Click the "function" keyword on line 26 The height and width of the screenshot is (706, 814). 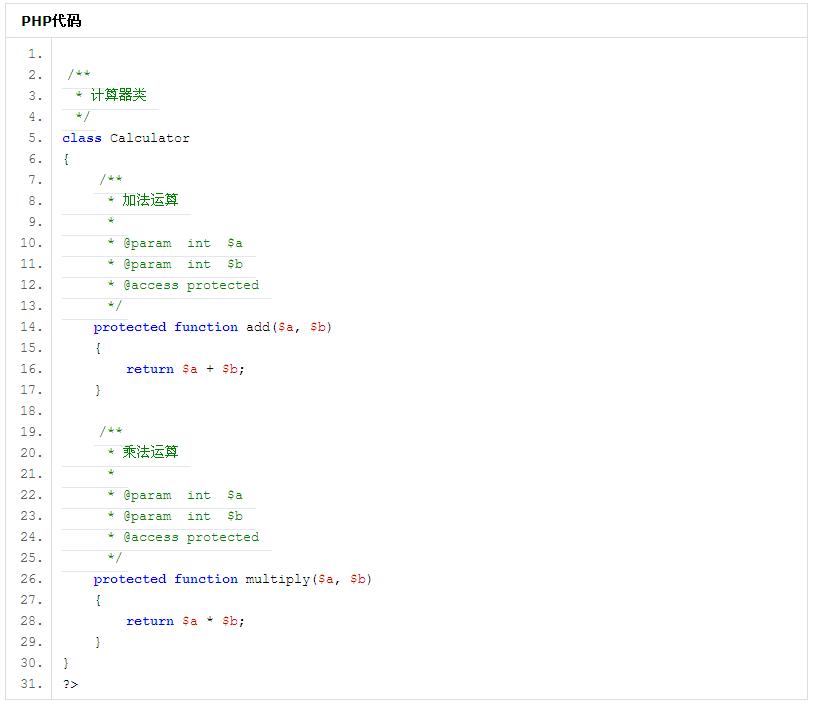point(206,579)
